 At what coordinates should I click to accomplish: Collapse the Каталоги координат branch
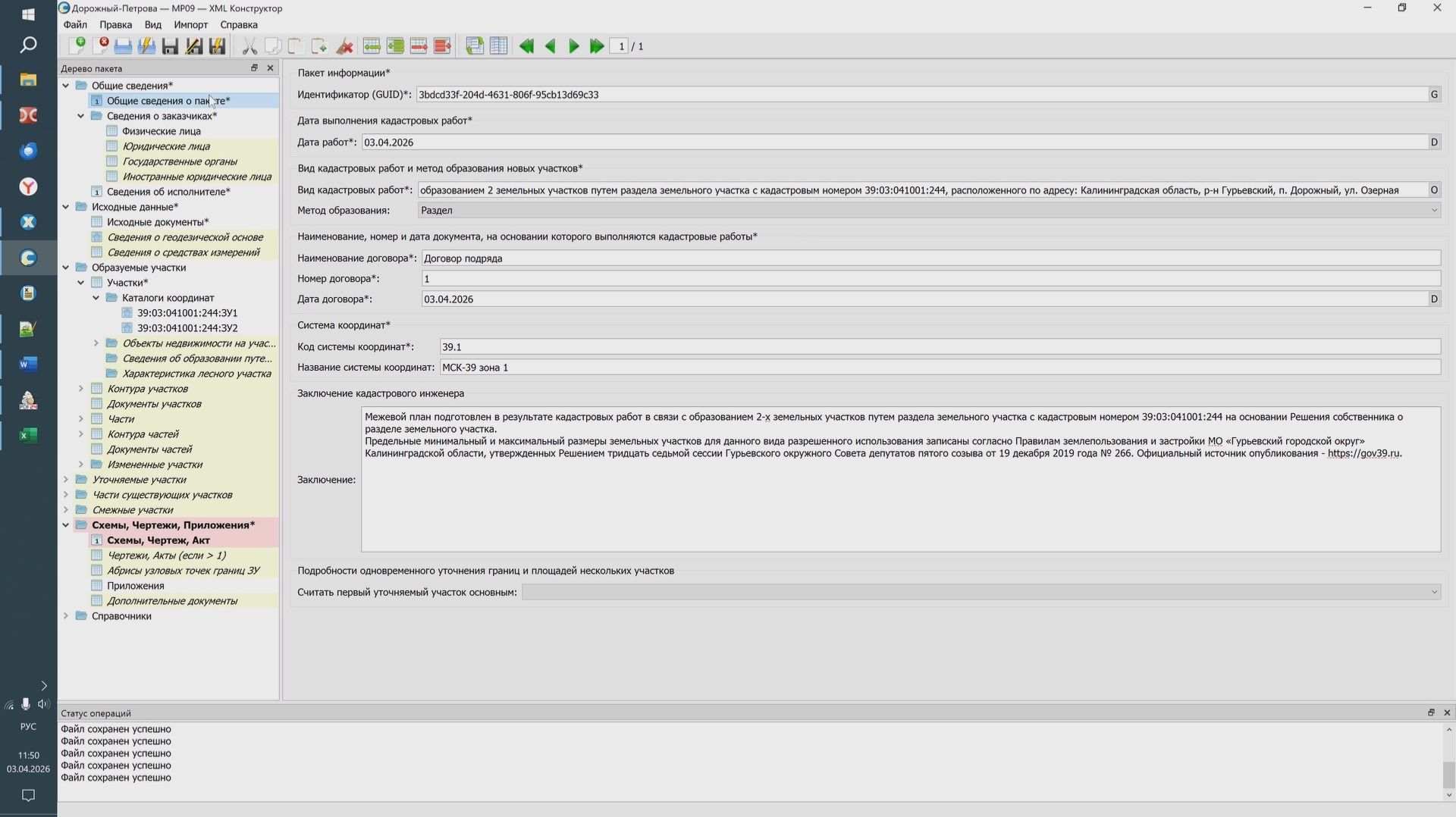tap(96, 297)
